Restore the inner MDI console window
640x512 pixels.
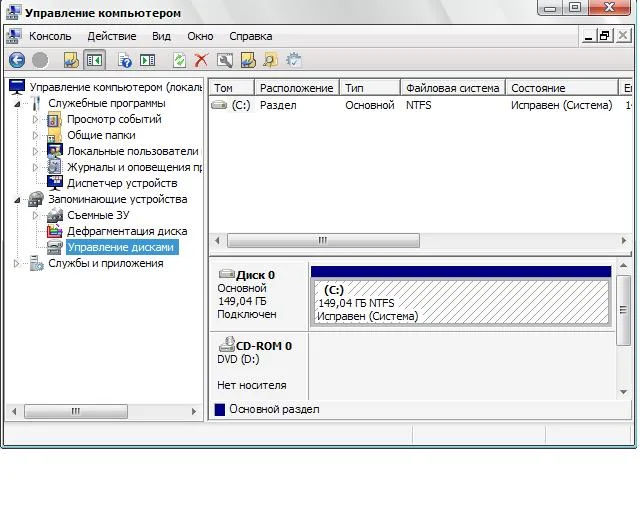605,36
